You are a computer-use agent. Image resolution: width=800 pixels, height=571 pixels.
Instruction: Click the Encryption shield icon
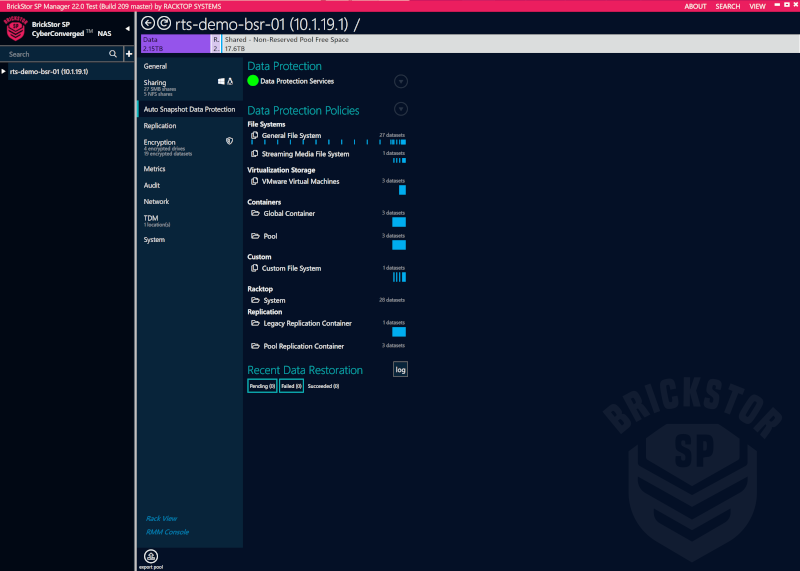click(230, 141)
